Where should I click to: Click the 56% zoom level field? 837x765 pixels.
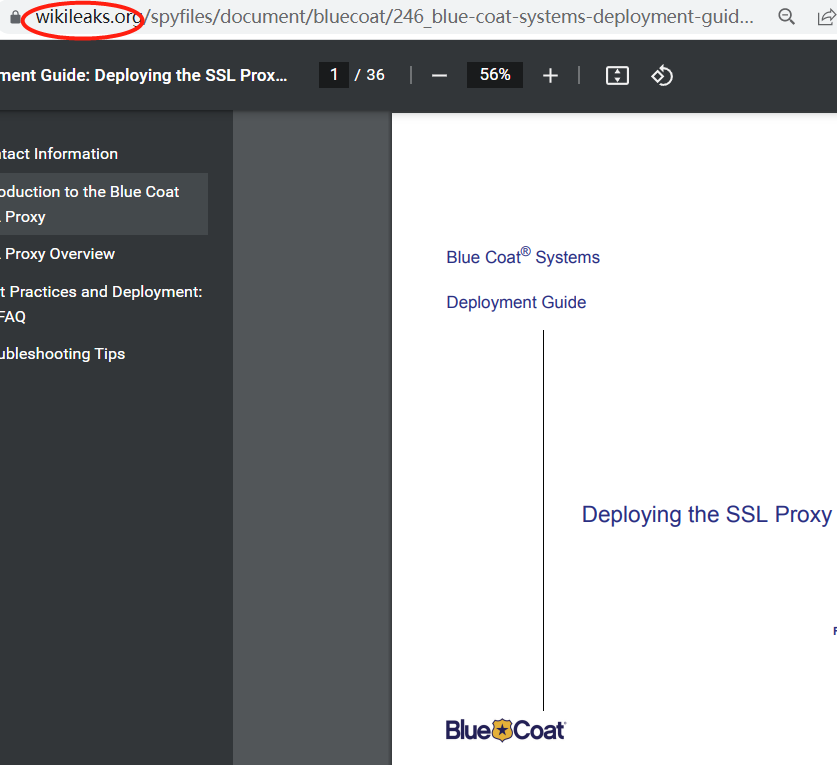point(495,75)
